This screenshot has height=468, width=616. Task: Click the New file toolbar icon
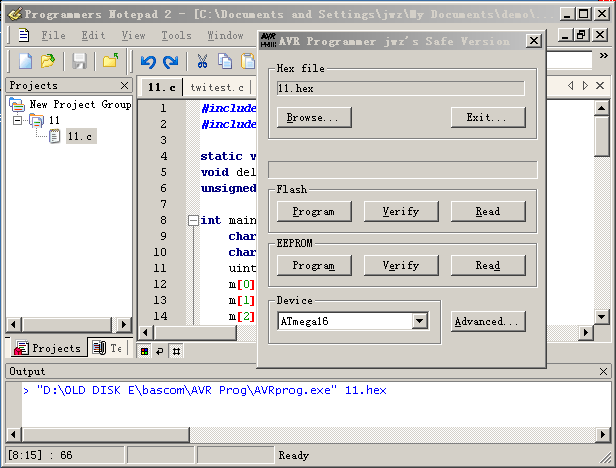[26, 62]
